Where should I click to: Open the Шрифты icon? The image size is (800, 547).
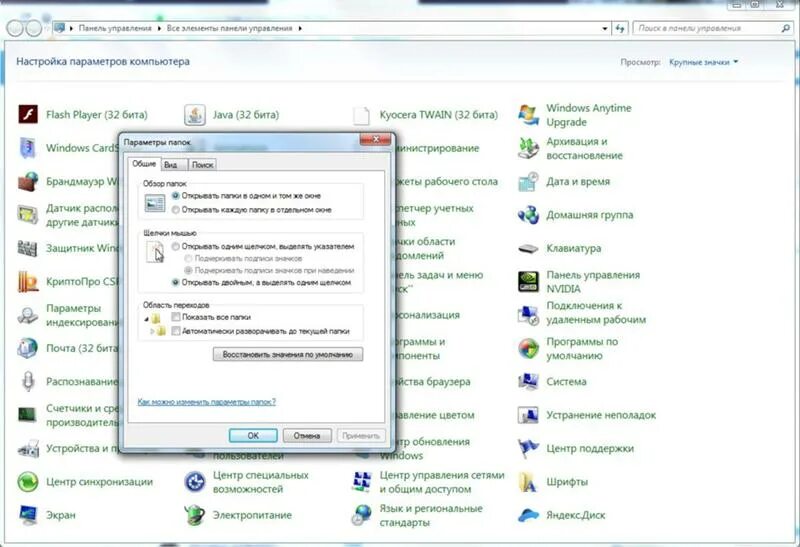(528, 482)
